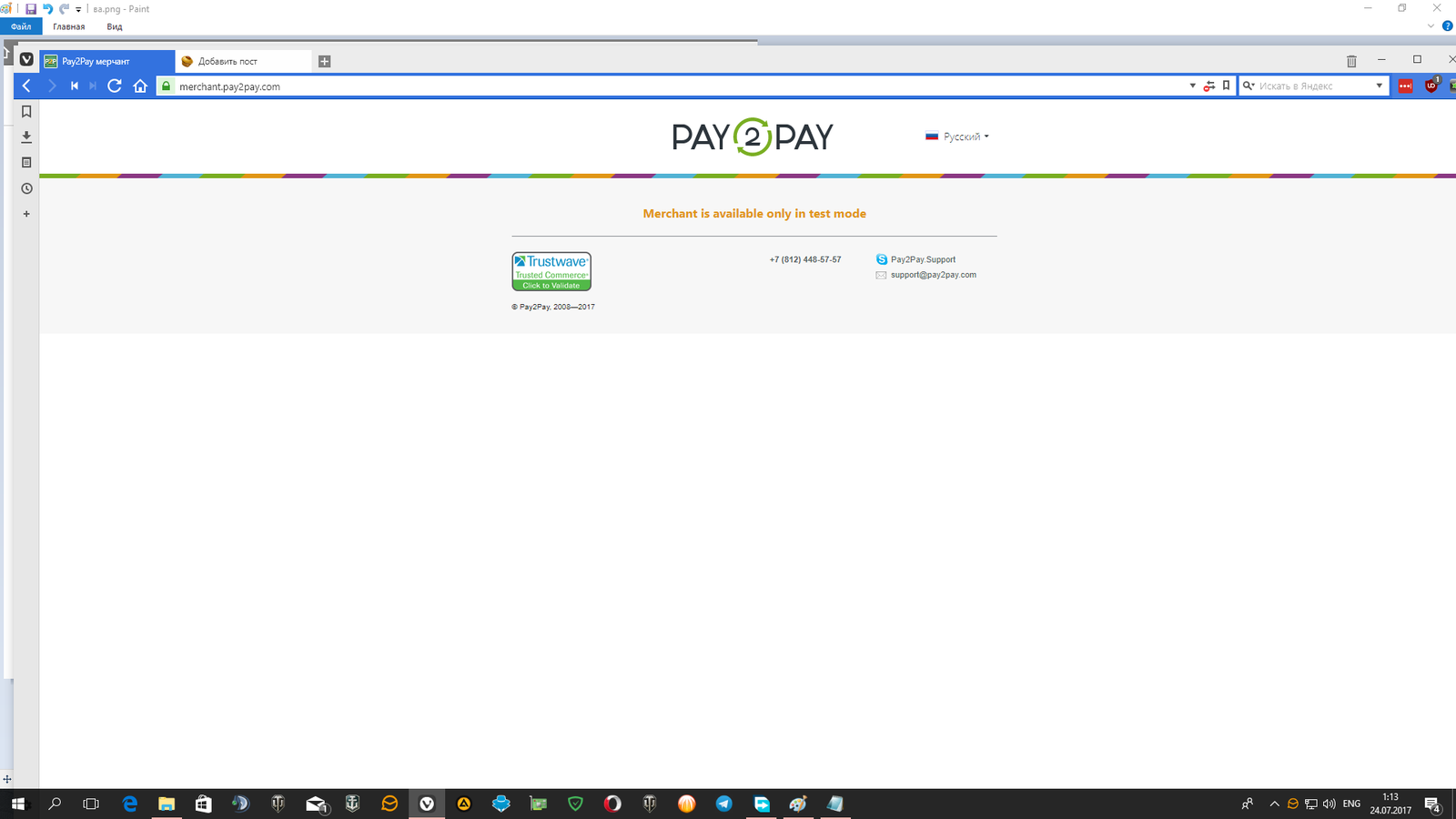Switch to Вид ribbon tab
1456x819 pixels.
[x=114, y=26]
